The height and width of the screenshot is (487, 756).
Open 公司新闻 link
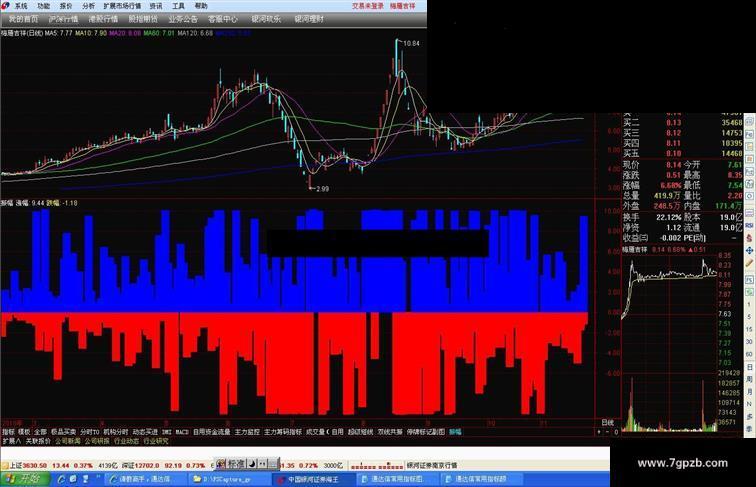point(68,441)
